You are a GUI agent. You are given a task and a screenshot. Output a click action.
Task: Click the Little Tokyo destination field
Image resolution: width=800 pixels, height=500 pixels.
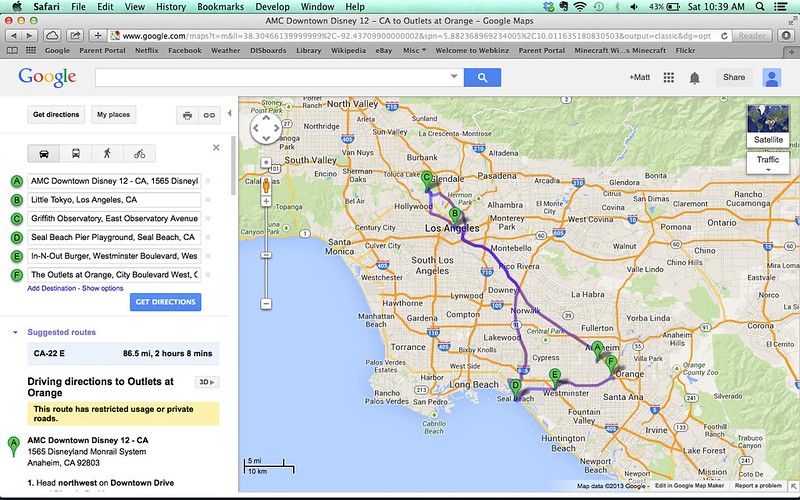(114, 200)
